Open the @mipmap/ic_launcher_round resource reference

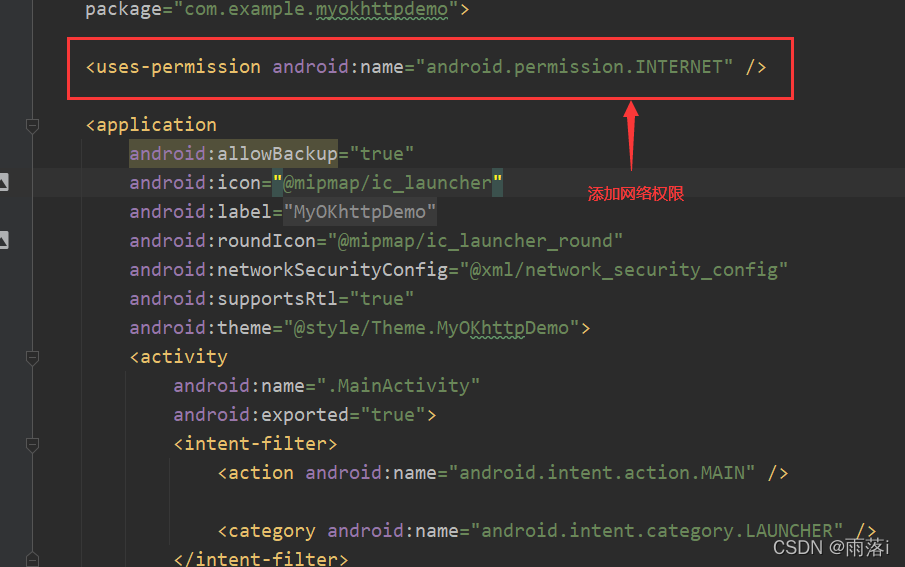(475, 241)
